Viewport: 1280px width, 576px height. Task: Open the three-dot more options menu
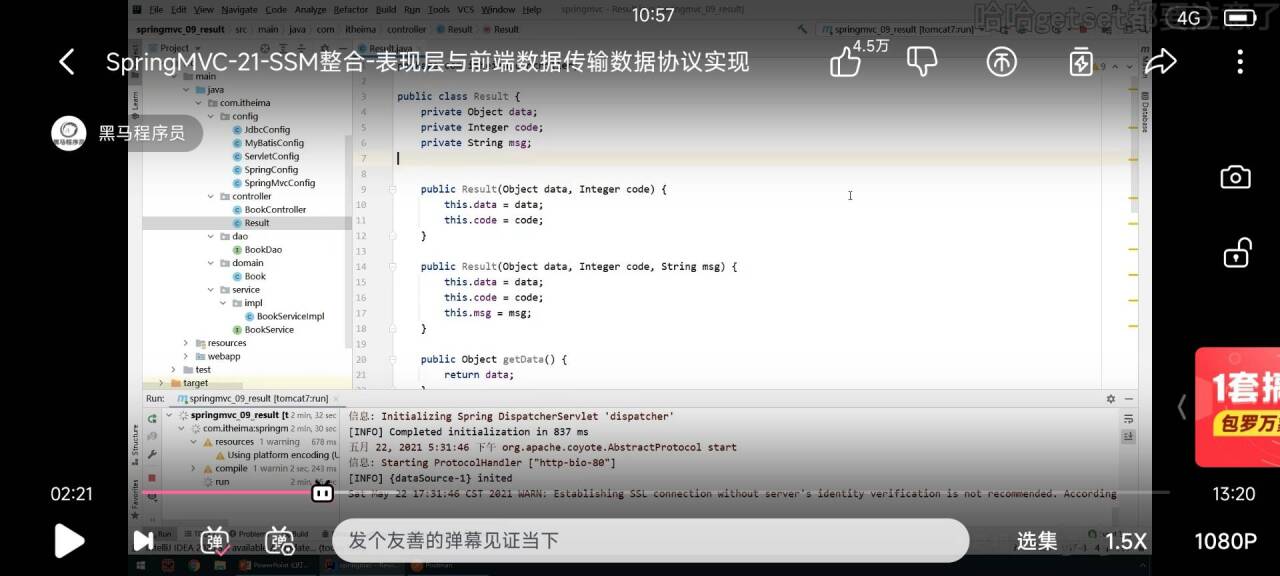point(1240,62)
